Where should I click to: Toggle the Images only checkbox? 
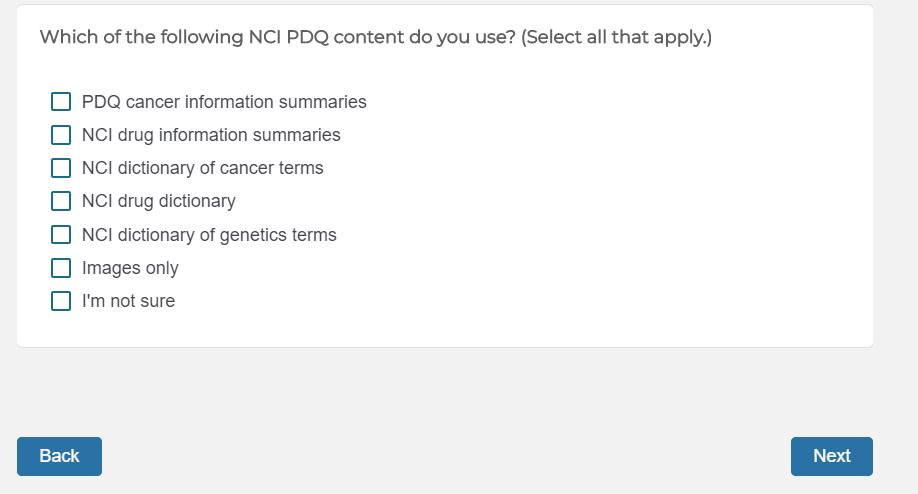[61, 268]
